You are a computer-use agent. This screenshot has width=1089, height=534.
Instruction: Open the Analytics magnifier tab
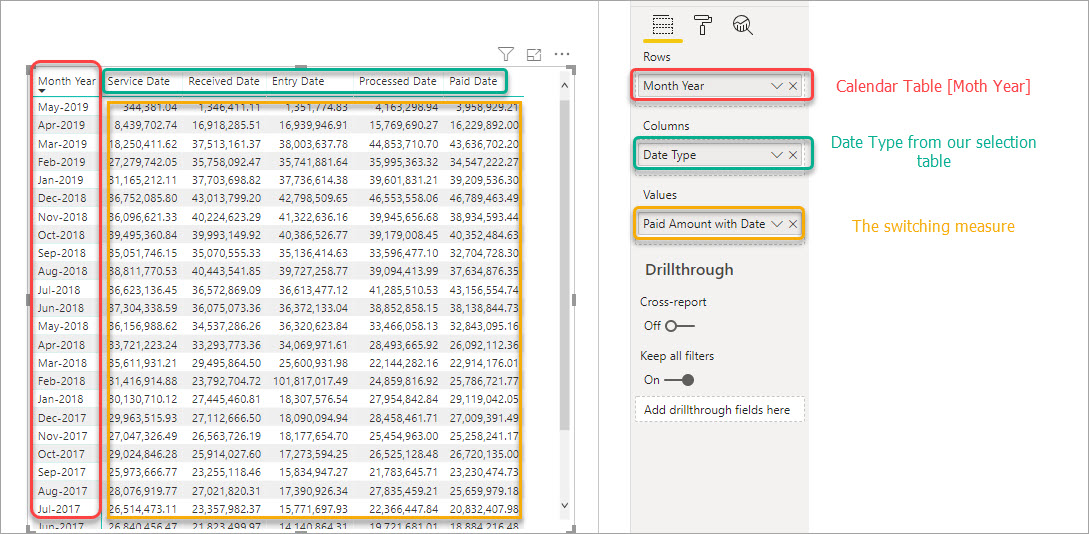tap(742, 26)
